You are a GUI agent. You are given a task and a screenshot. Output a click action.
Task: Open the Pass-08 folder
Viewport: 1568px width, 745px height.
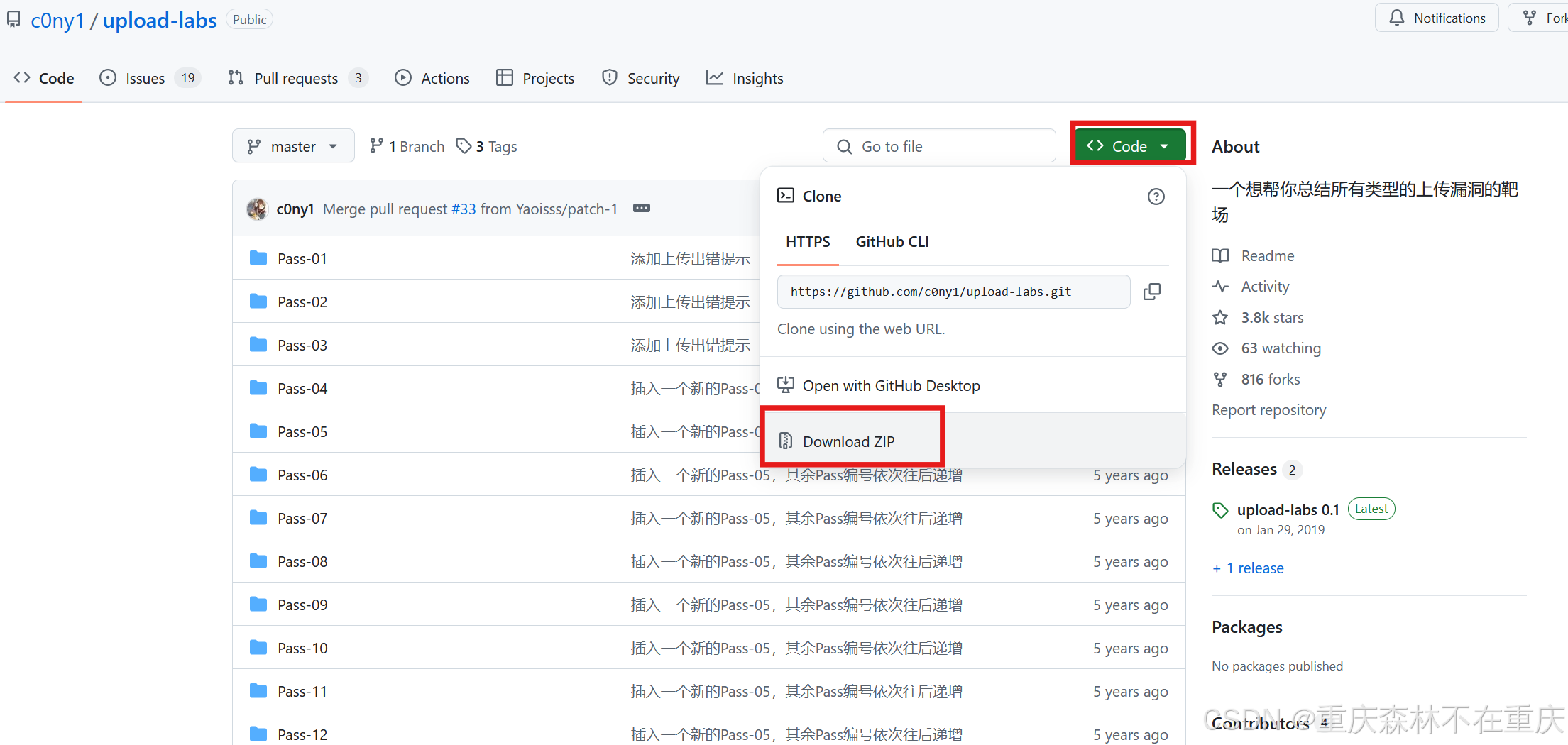[x=302, y=562]
